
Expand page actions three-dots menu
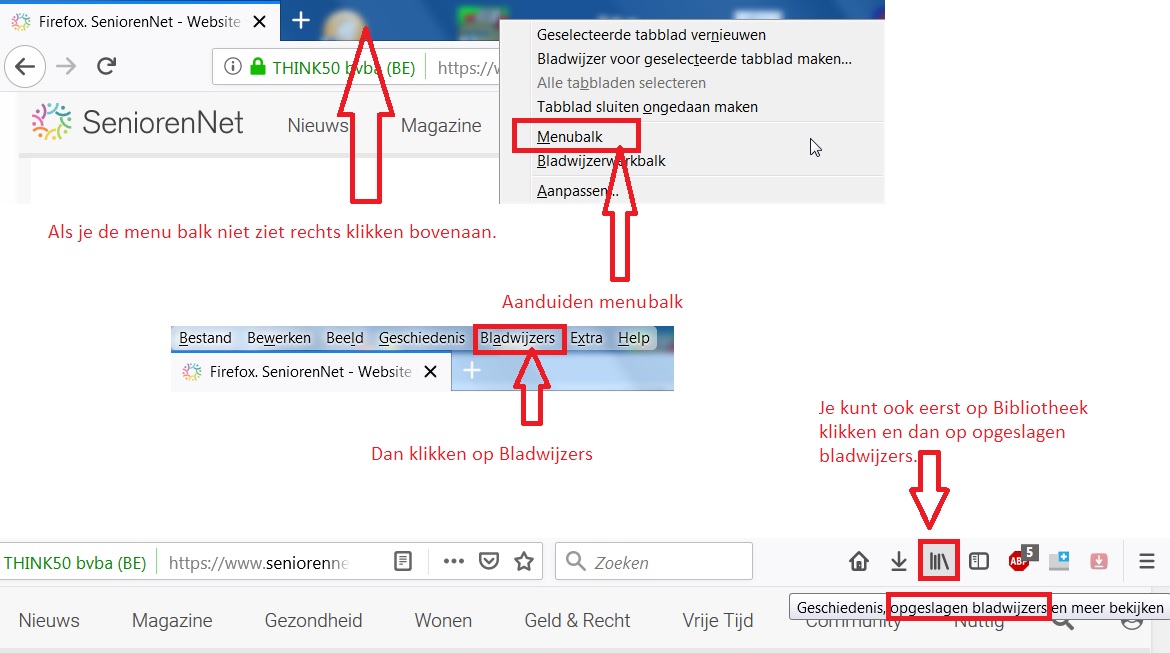click(x=454, y=561)
